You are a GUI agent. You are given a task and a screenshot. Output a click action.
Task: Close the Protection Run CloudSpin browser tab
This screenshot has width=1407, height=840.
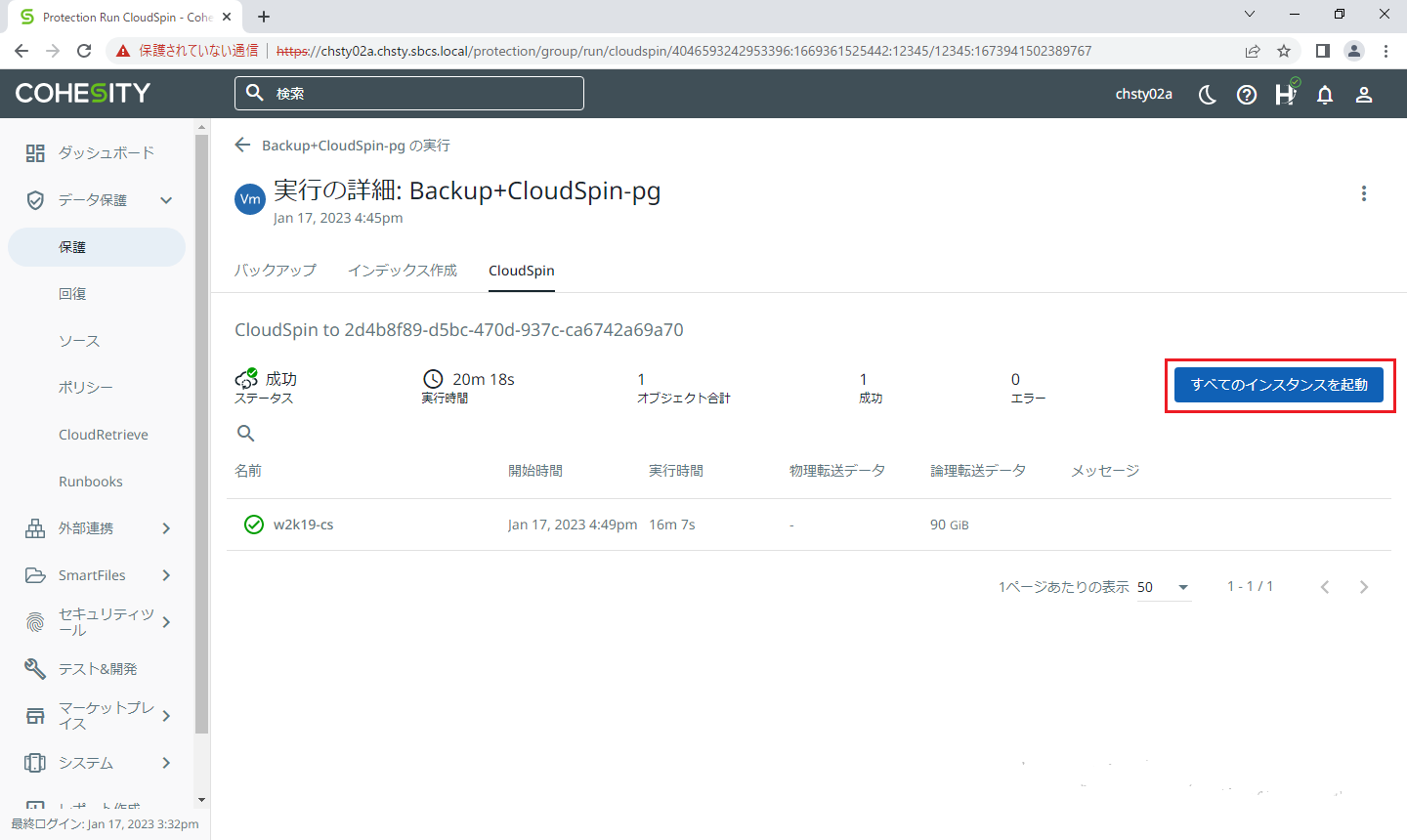tap(228, 17)
